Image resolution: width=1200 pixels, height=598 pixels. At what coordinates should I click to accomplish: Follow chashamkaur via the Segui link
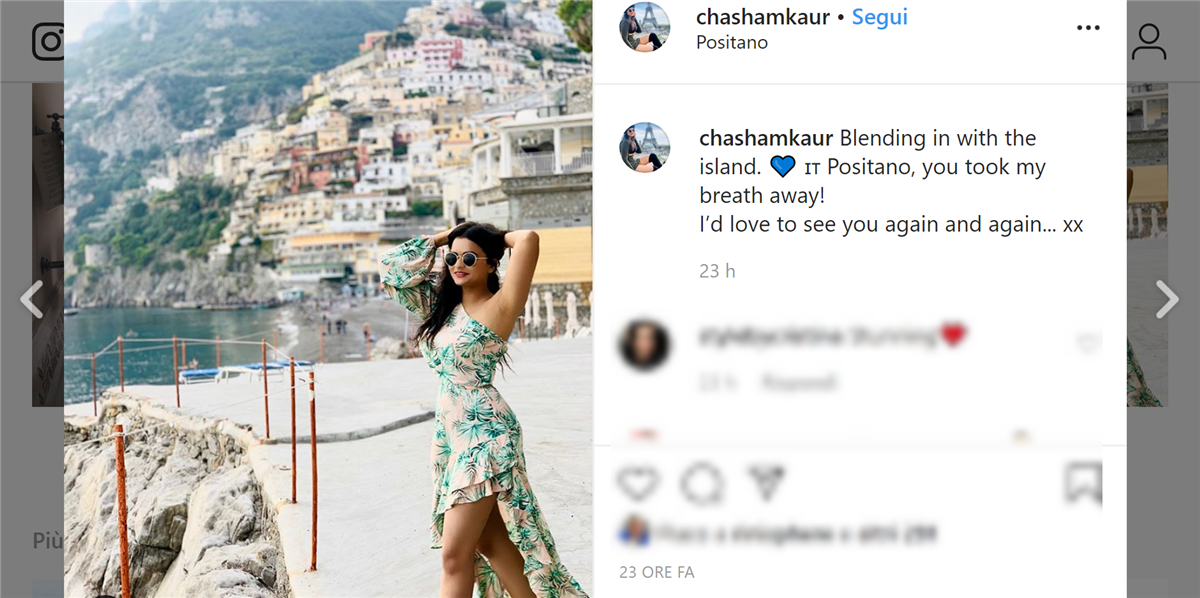(880, 17)
